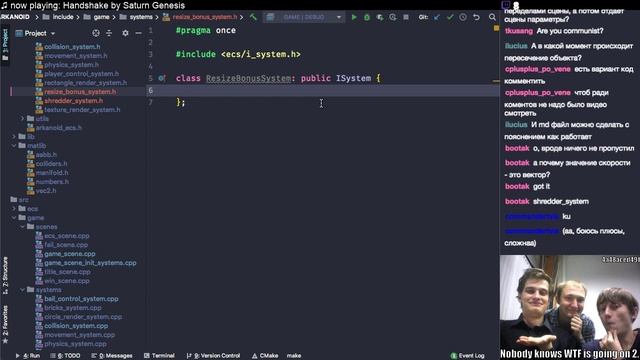Click gutter icon beside line 5

coord(162,78)
